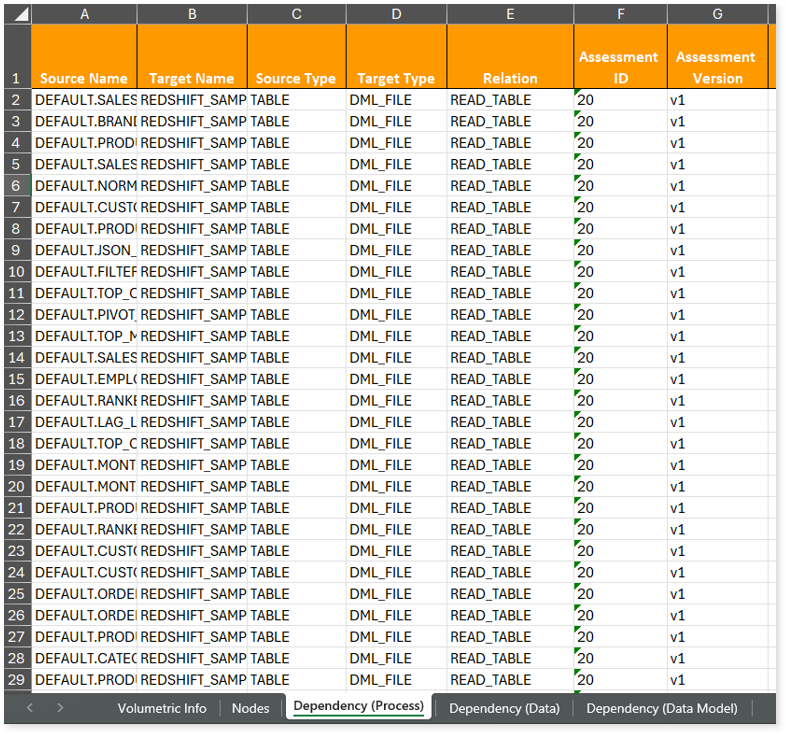
Task: Open the Dependency (Data Model) sheet tab
Action: coord(661,708)
